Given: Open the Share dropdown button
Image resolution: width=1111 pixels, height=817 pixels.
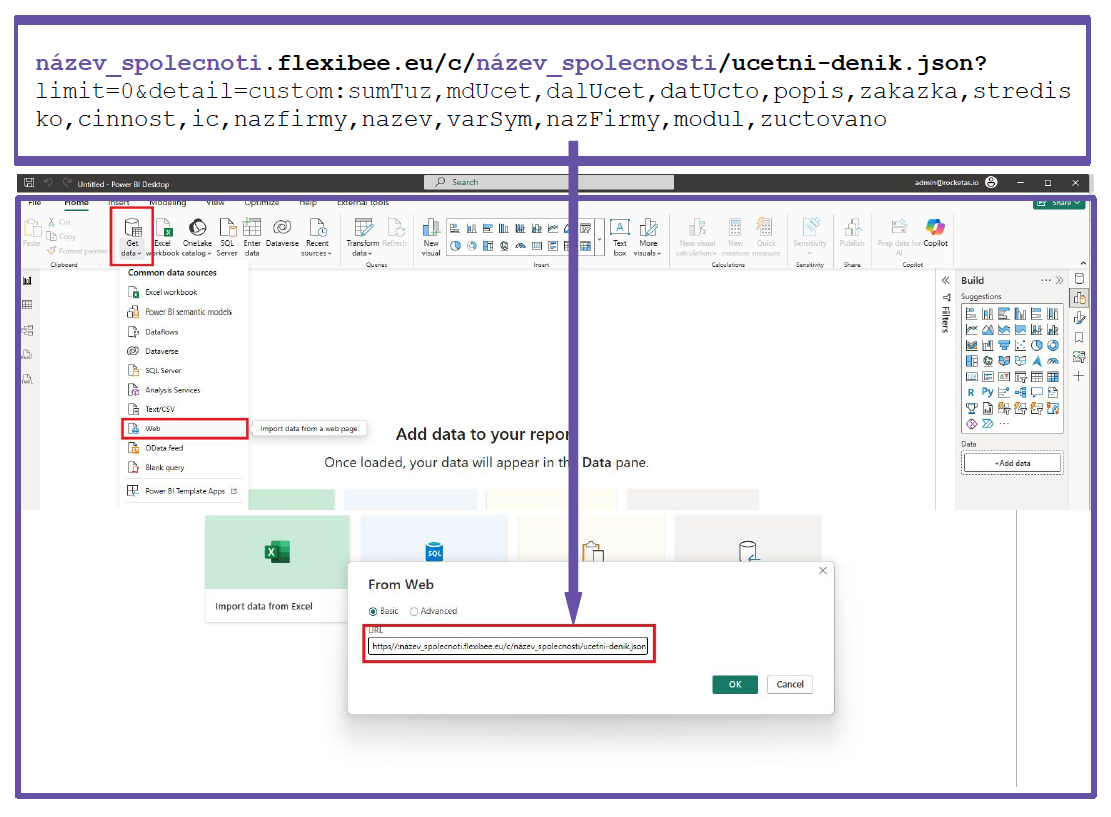Looking at the screenshot, I should (x=1059, y=203).
